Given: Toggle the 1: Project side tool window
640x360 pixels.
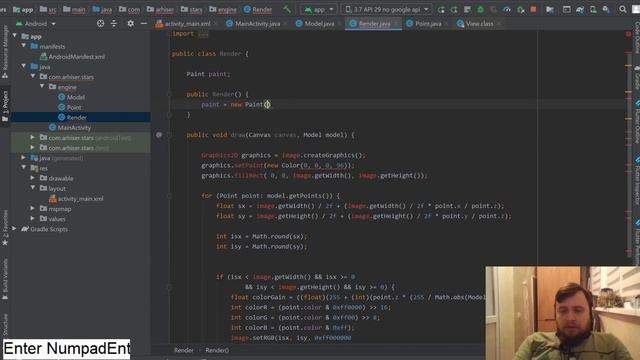Looking at the screenshot, I should pyautogui.click(x=5, y=106).
